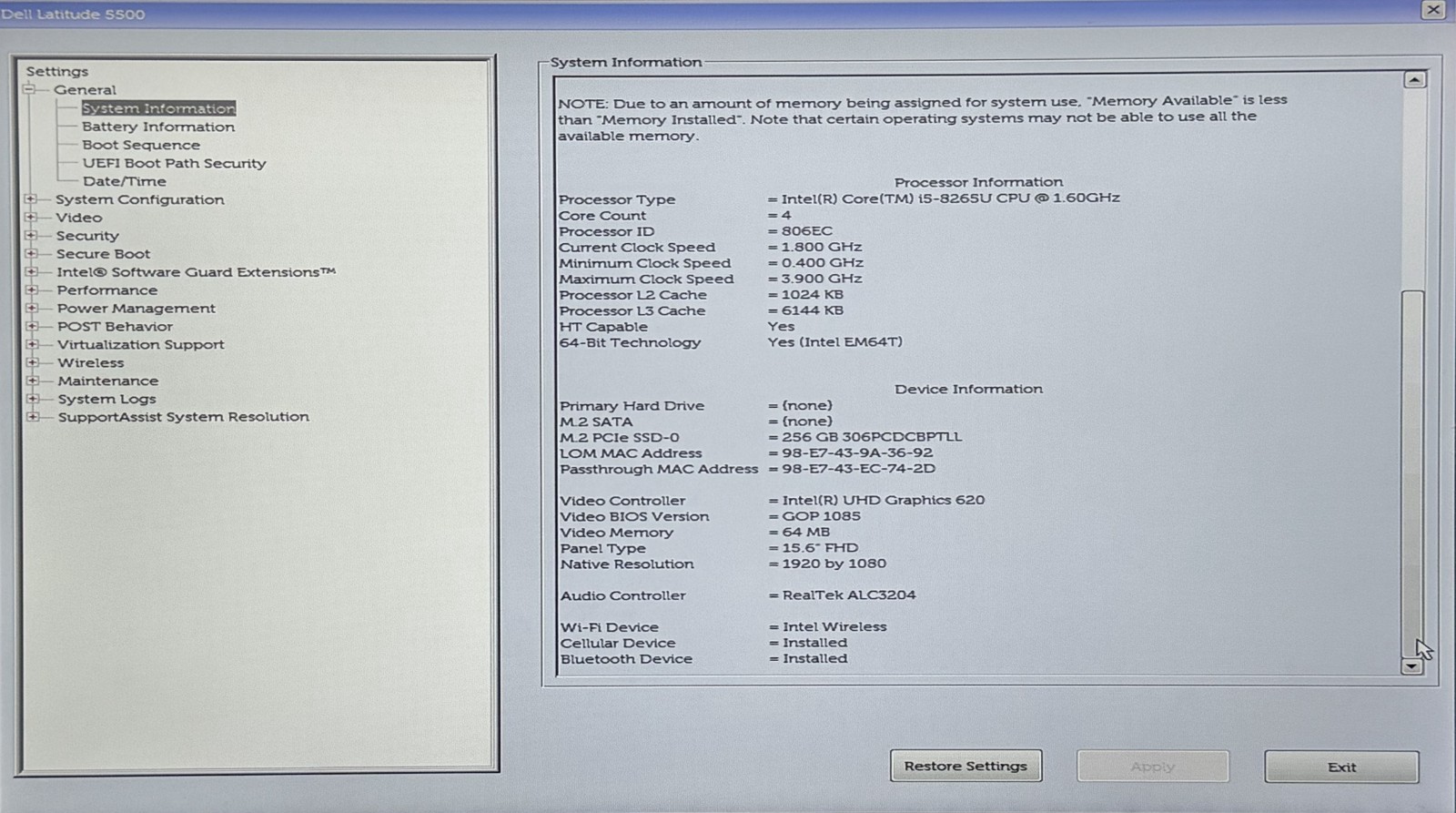Click the Restore Settings button
The image size is (1456, 813).
pyautogui.click(x=966, y=767)
